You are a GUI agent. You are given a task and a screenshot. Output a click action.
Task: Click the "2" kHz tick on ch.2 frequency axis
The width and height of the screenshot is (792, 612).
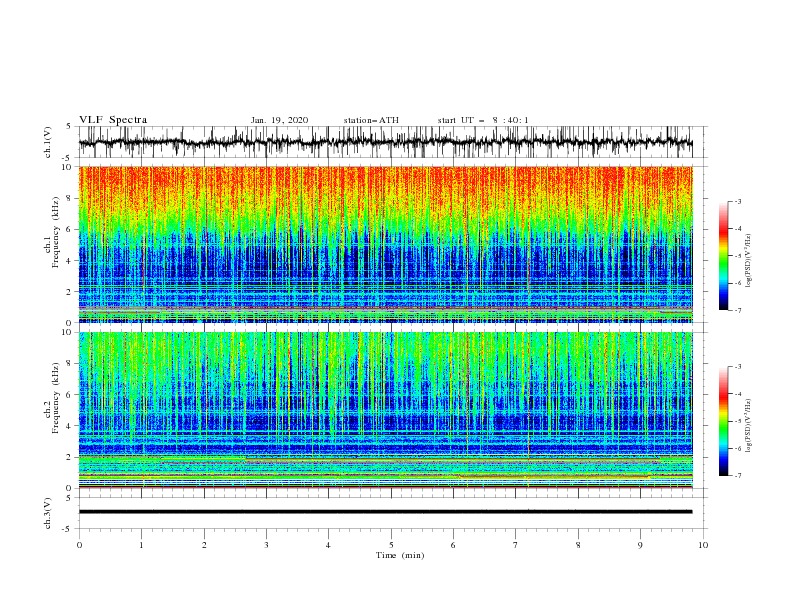[x=69, y=457]
